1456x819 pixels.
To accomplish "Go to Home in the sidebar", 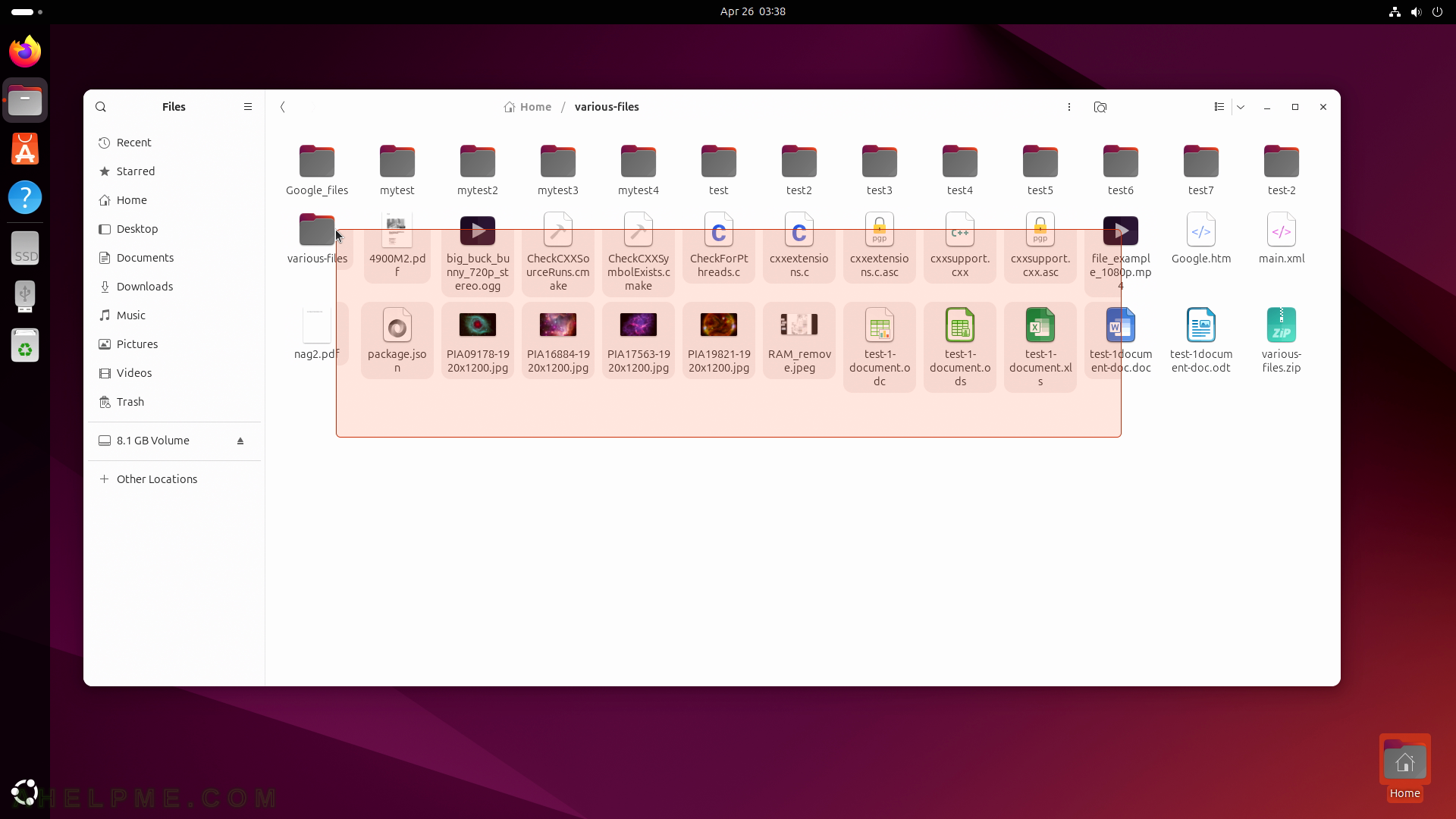I will coord(174,200).
